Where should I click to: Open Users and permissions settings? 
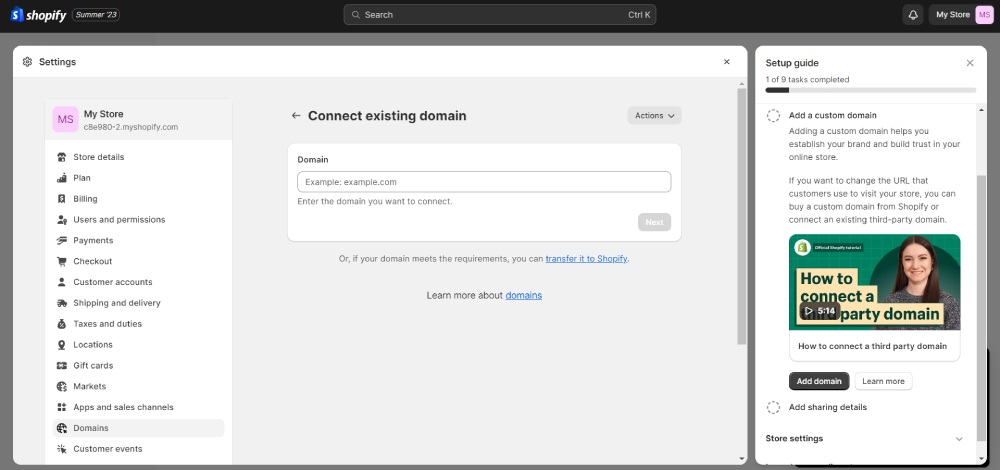[138, 219]
